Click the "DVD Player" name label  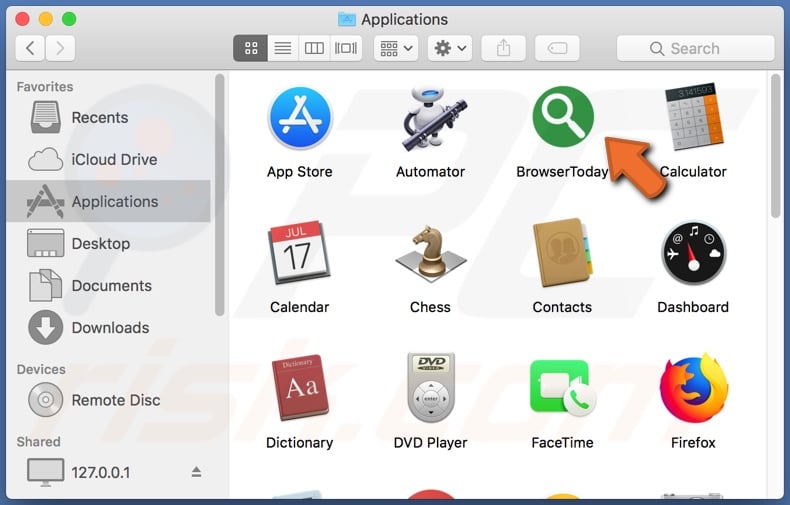[x=430, y=443]
